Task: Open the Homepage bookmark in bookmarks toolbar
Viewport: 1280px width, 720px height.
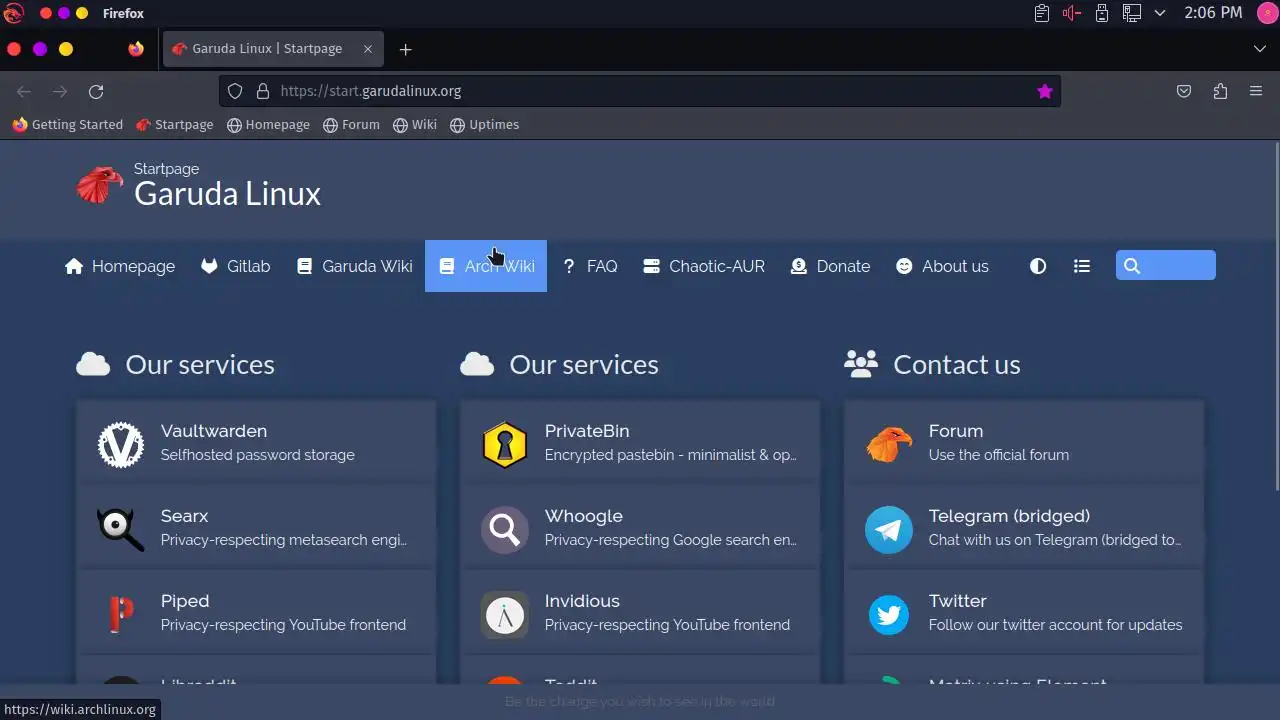Action: click(268, 125)
